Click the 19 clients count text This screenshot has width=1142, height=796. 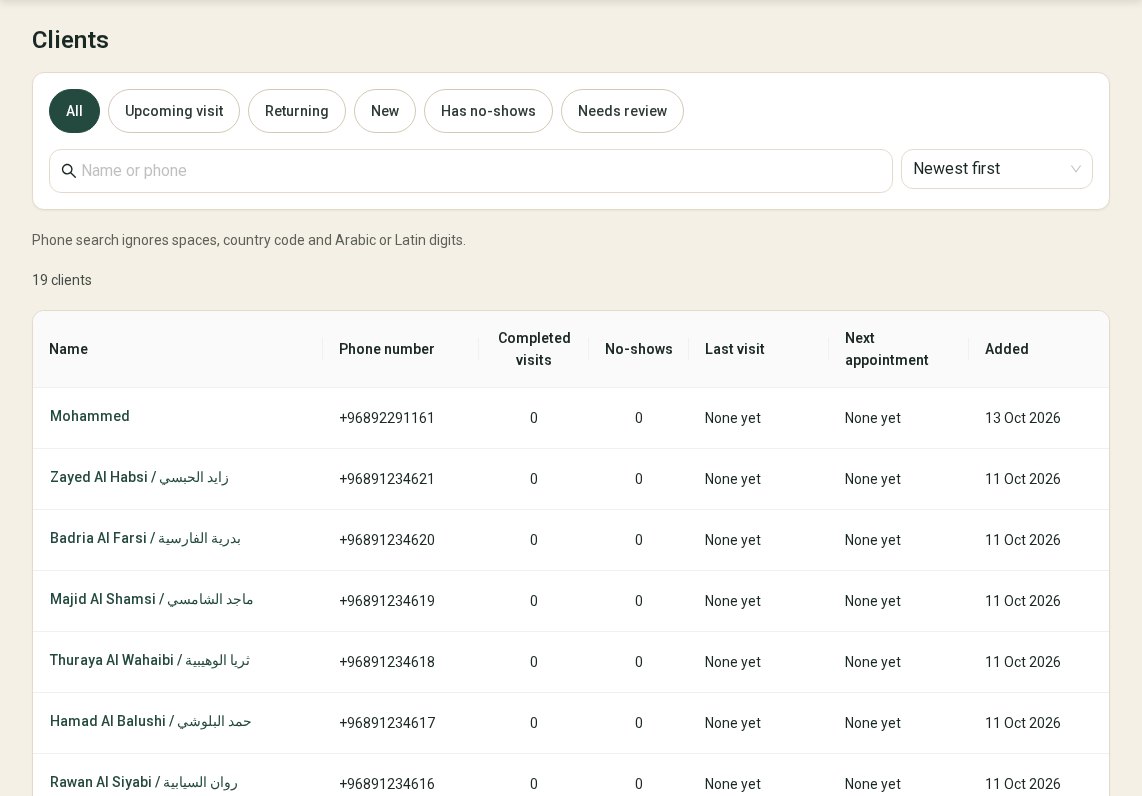tap(62, 280)
